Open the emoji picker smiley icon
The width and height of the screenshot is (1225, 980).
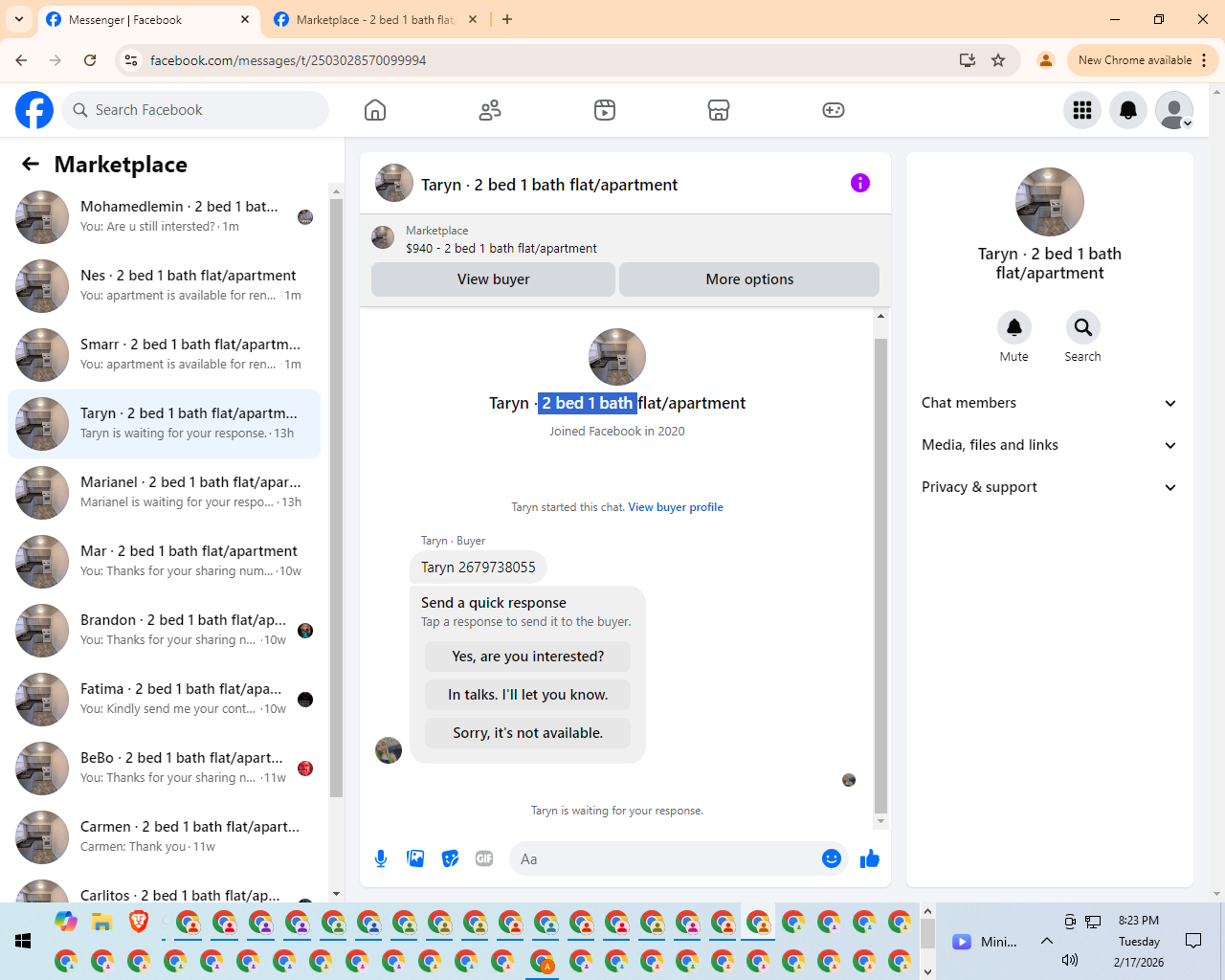coord(832,858)
